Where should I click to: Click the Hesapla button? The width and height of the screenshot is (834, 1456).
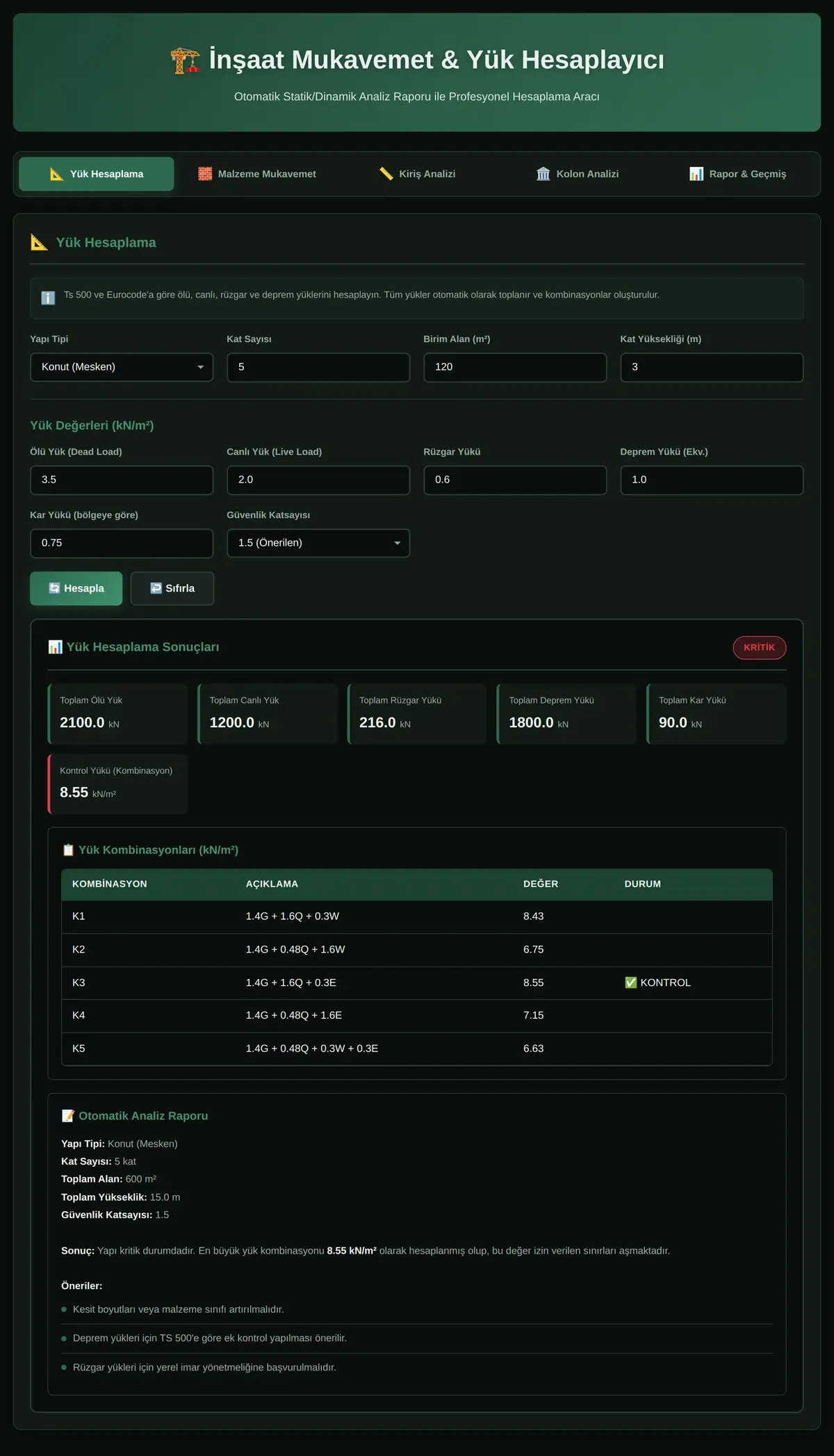click(76, 588)
